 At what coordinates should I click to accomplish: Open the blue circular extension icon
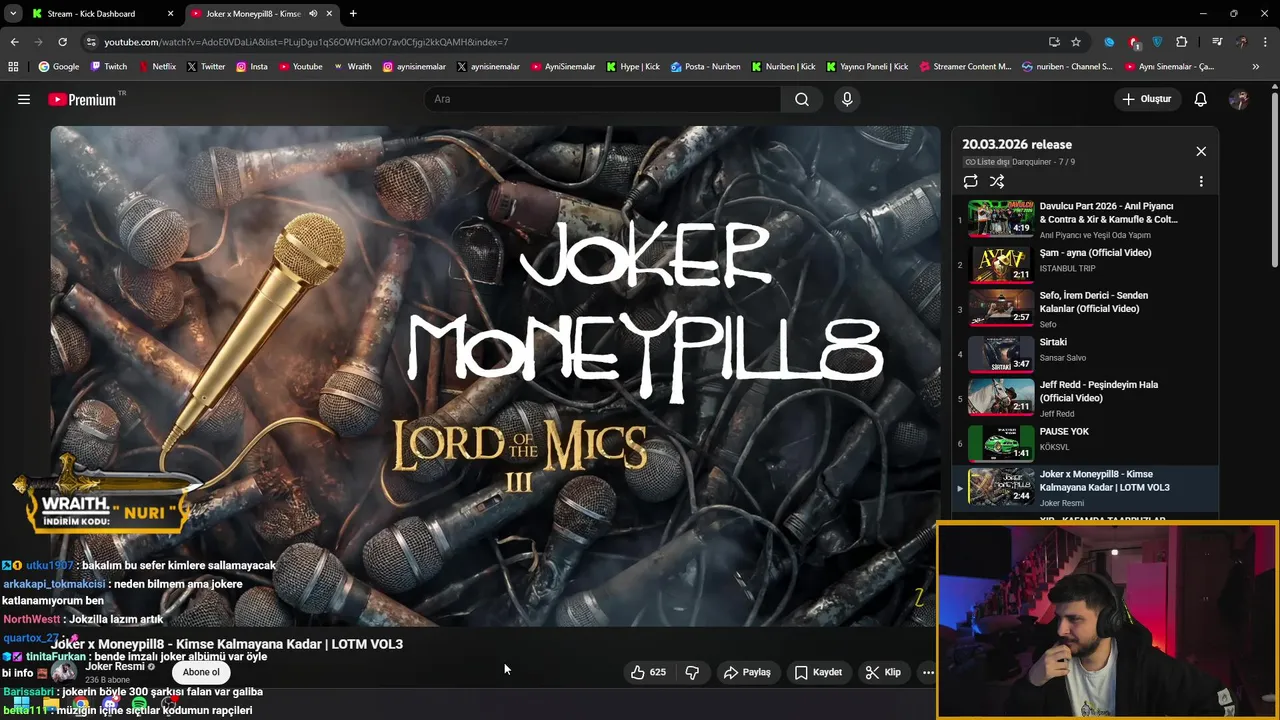(x=1109, y=42)
